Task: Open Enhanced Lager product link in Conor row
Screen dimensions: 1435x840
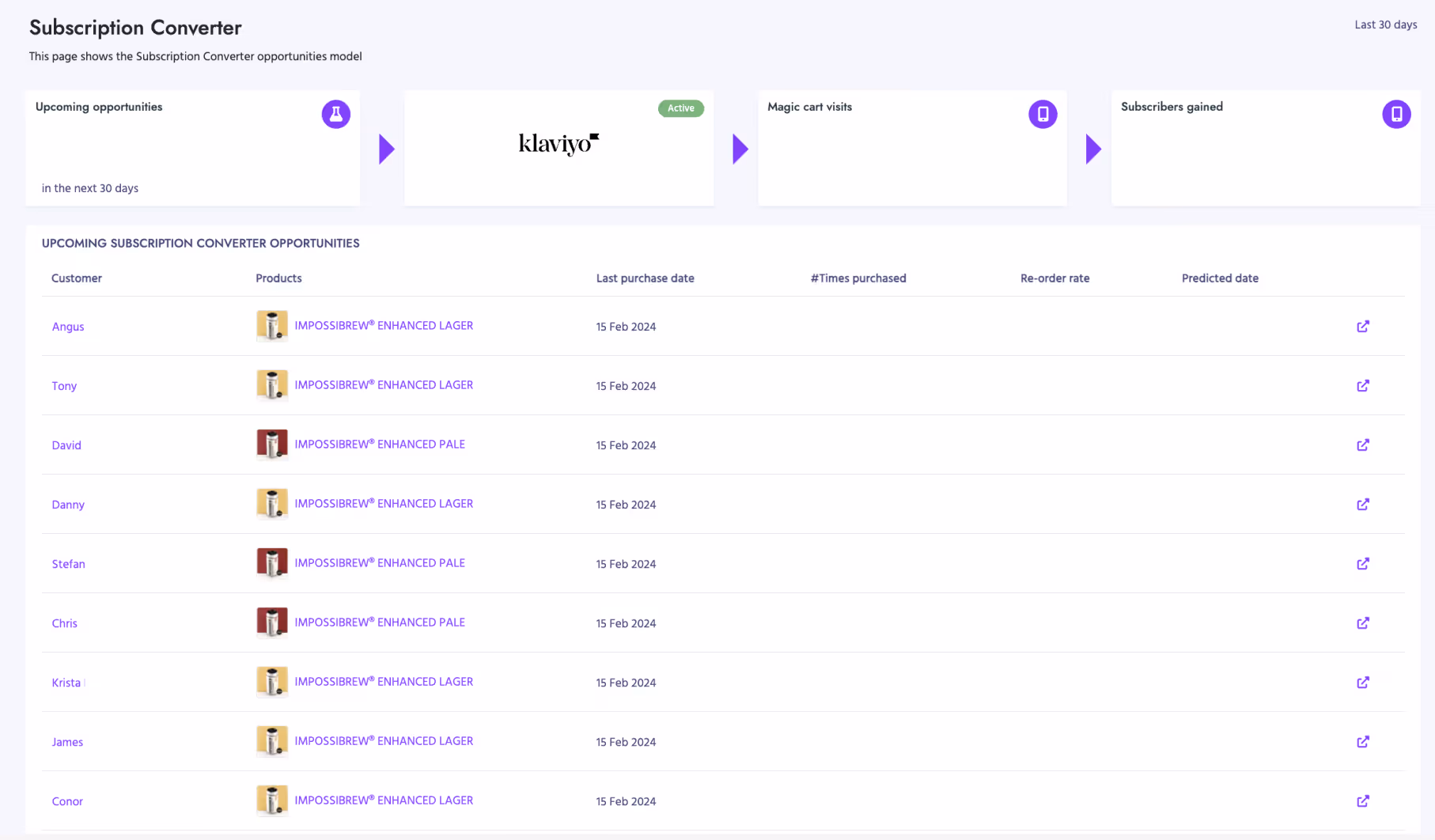Action: pyautogui.click(x=384, y=800)
